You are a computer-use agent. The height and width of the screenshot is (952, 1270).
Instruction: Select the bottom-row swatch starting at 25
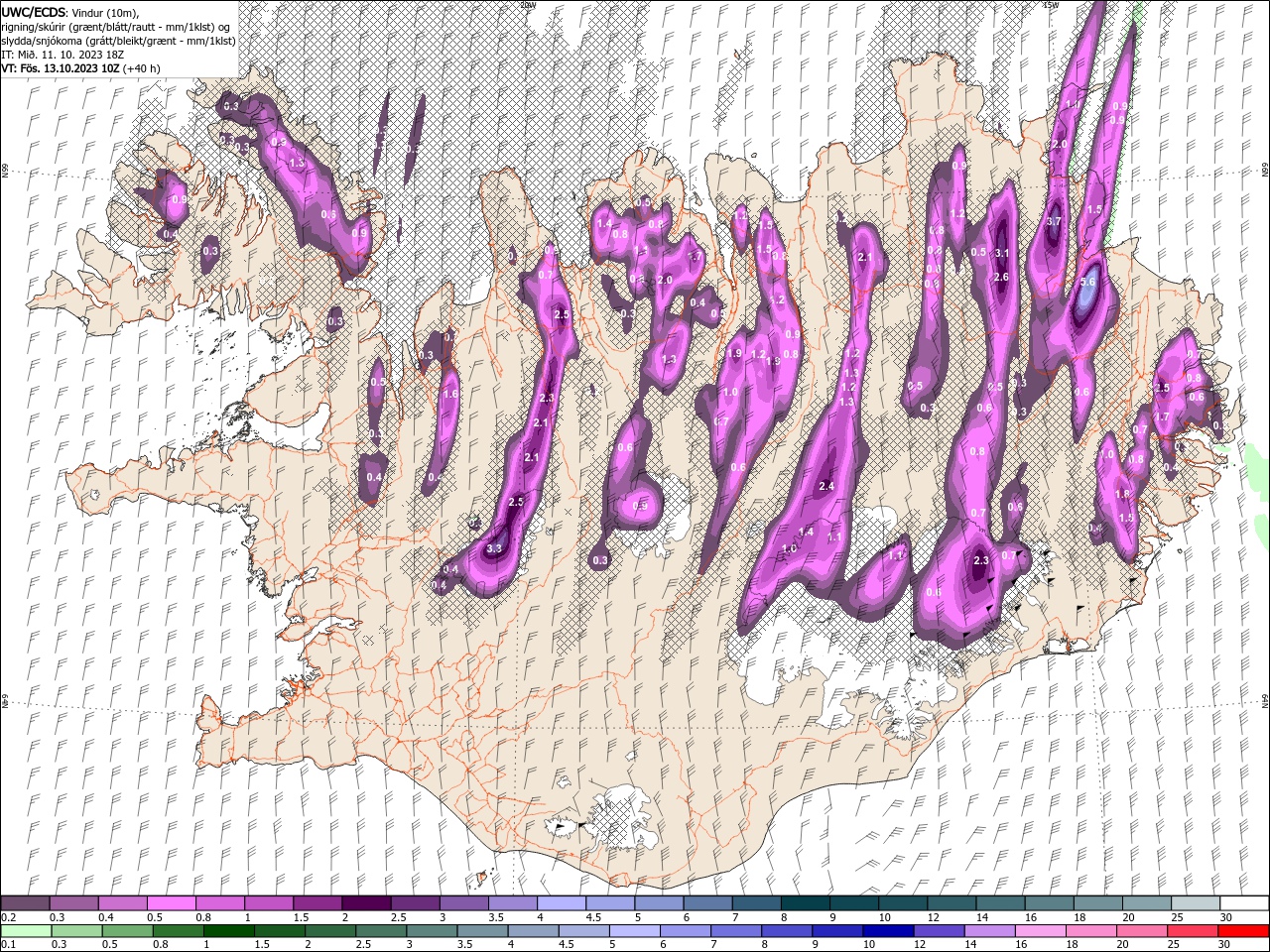(1194, 930)
